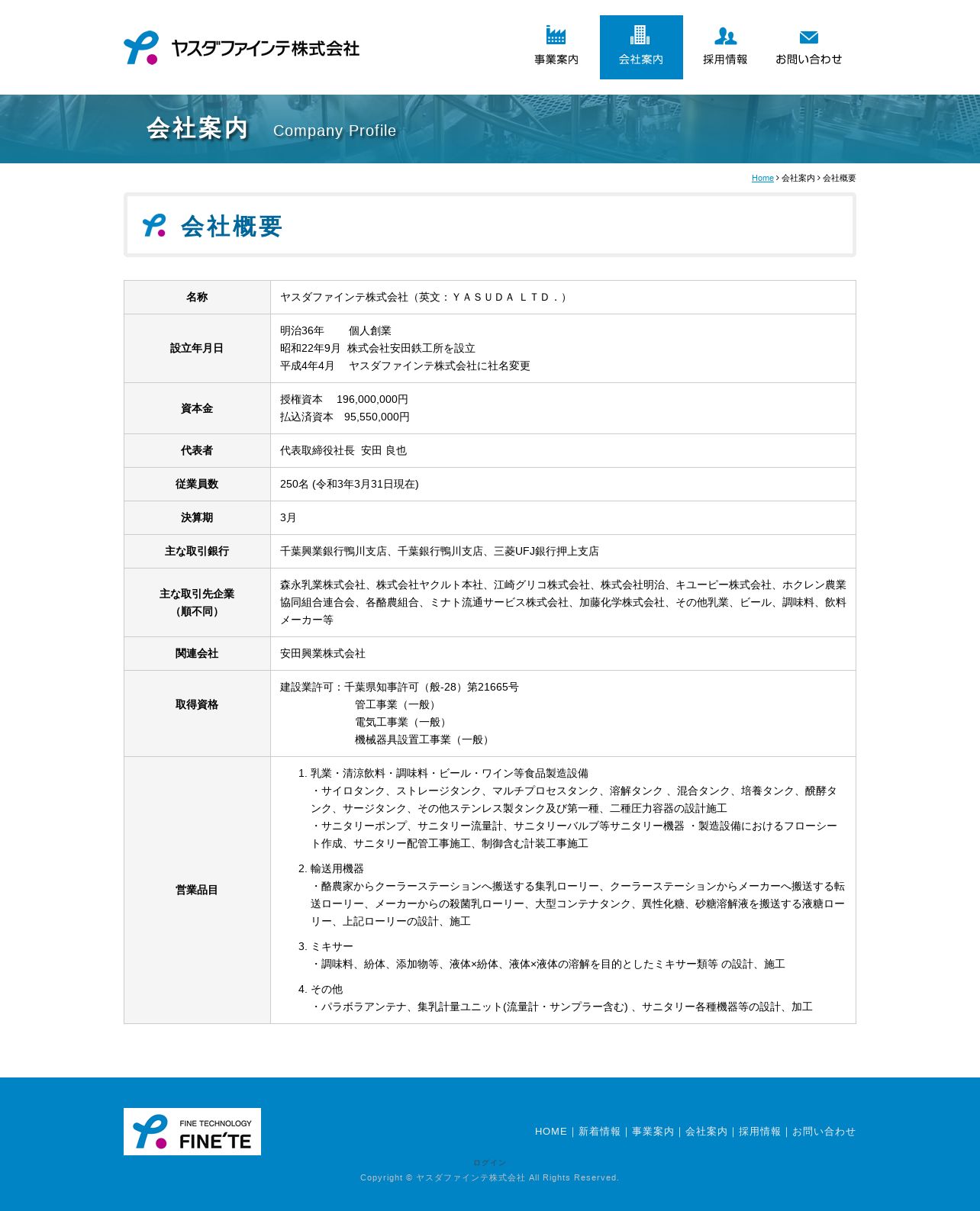Click the 代表者 table header cell

click(x=197, y=451)
